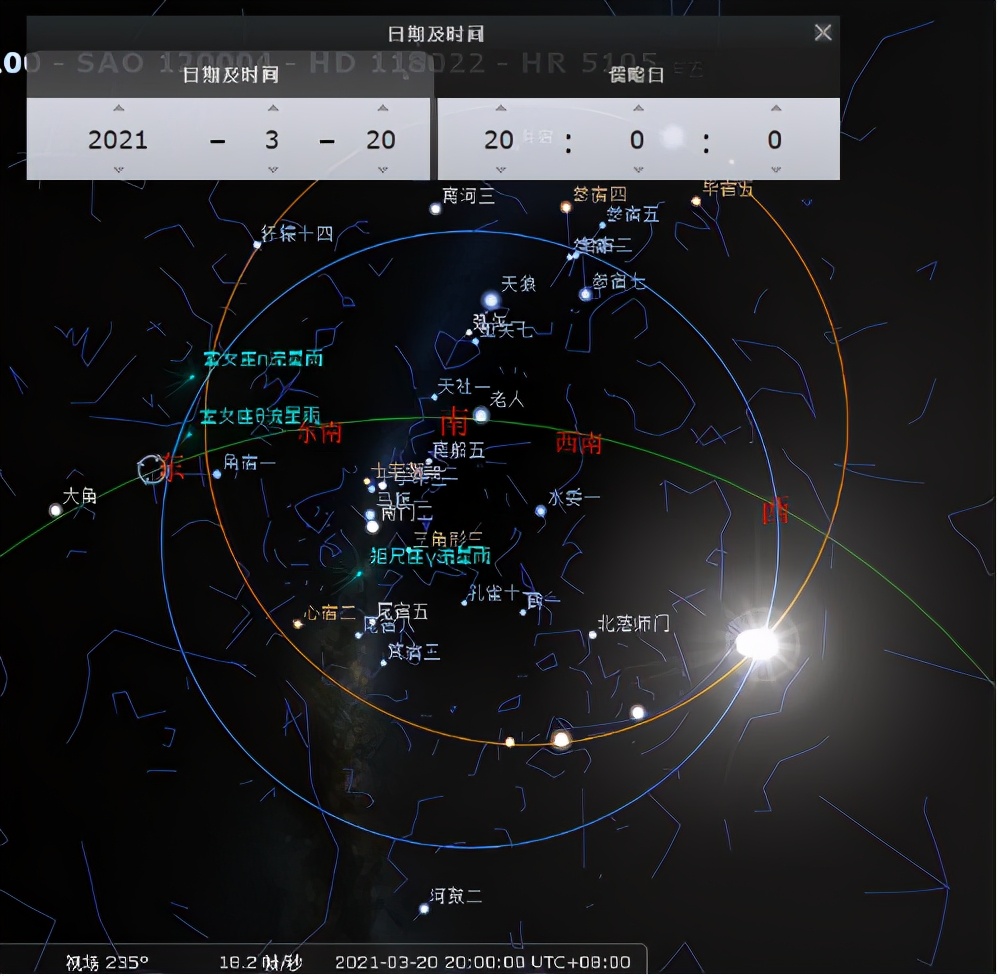Select the 室女座η流星雨 meteor shower label
Image resolution: width=998 pixels, height=976 pixels.
click(264, 358)
